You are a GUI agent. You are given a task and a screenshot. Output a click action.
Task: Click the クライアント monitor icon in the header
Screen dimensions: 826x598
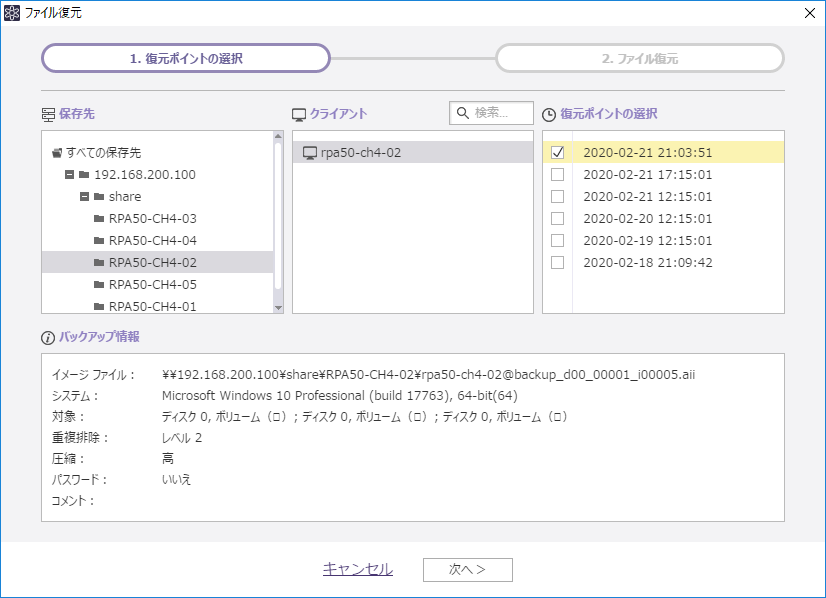tap(299, 114)
